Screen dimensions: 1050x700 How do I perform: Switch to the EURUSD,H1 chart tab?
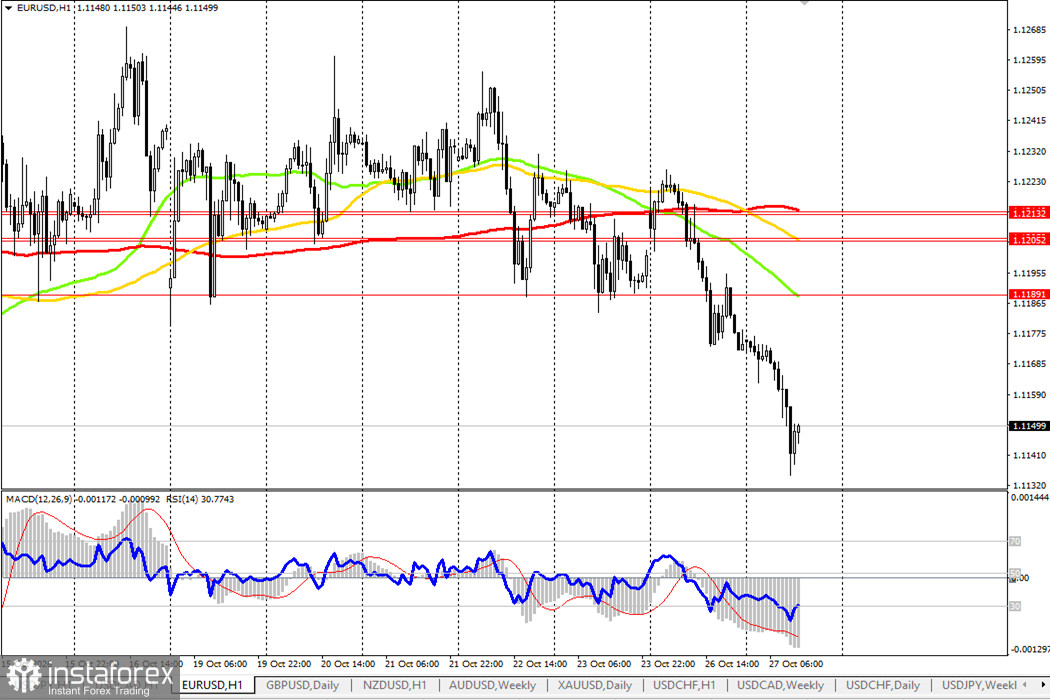tap(212, 685)
